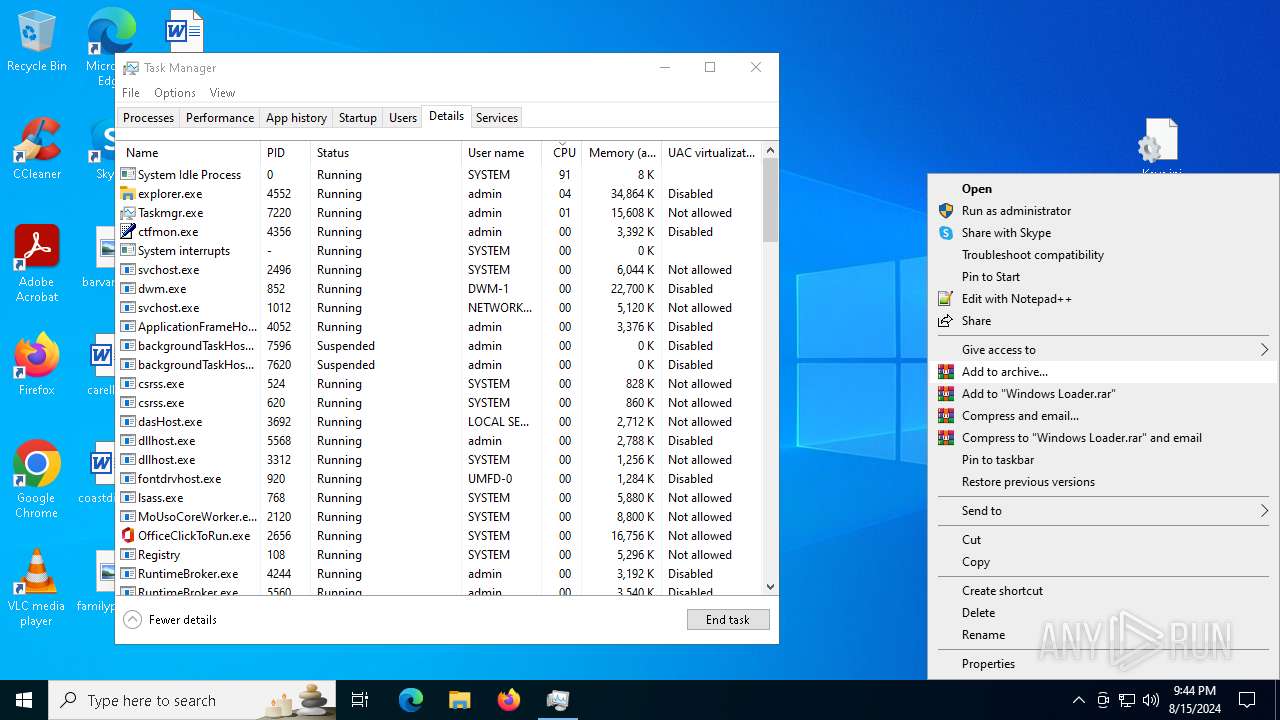Screen dimensions: 1280x720
Task: Click the Run as administrator shield icon
Action: tap(946, 211)
